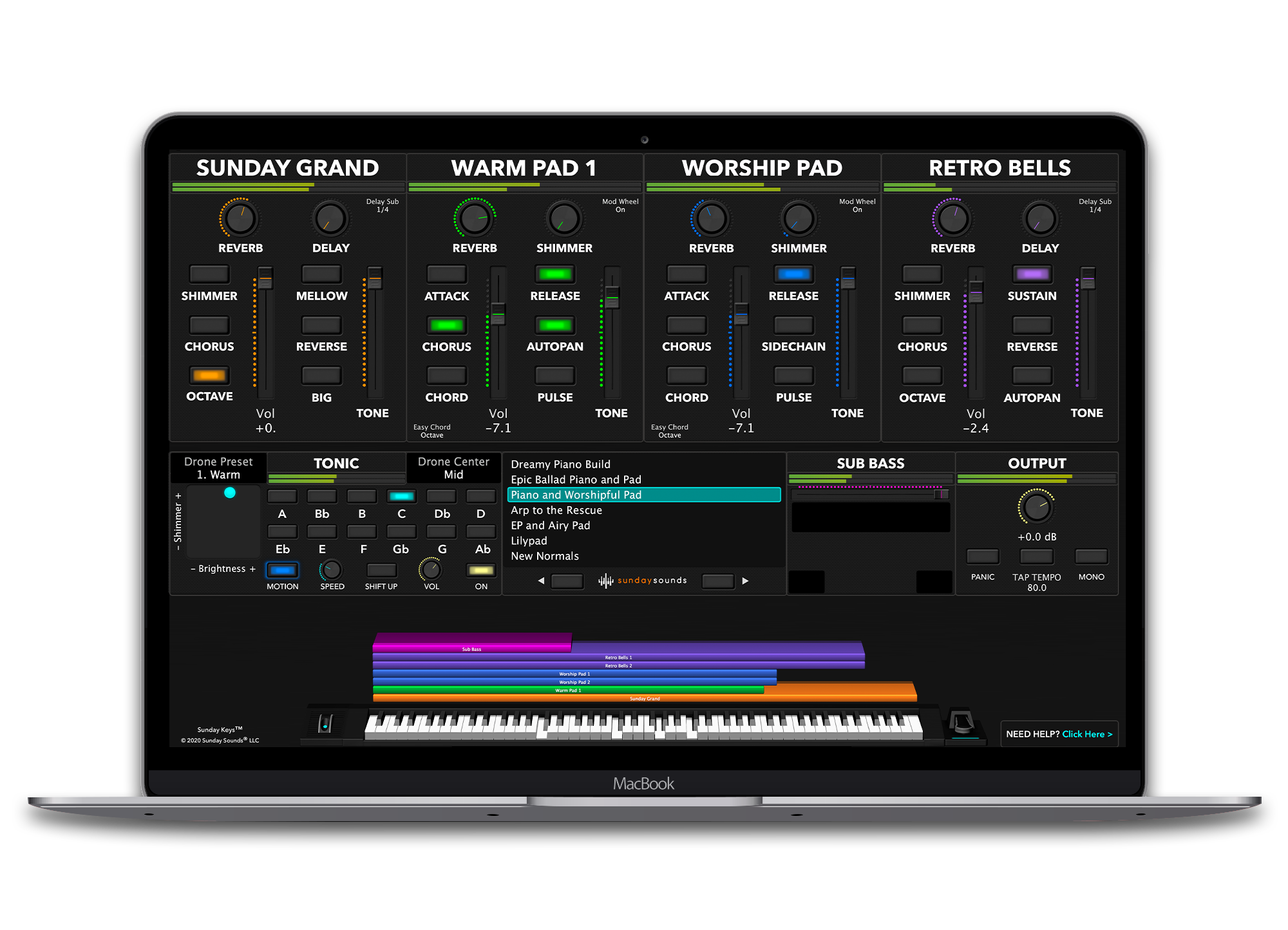Viewport: 1288px width, 930px height.
Task: Open Worship Pad Mod Wheel setting
Action: tap(857, 205)
